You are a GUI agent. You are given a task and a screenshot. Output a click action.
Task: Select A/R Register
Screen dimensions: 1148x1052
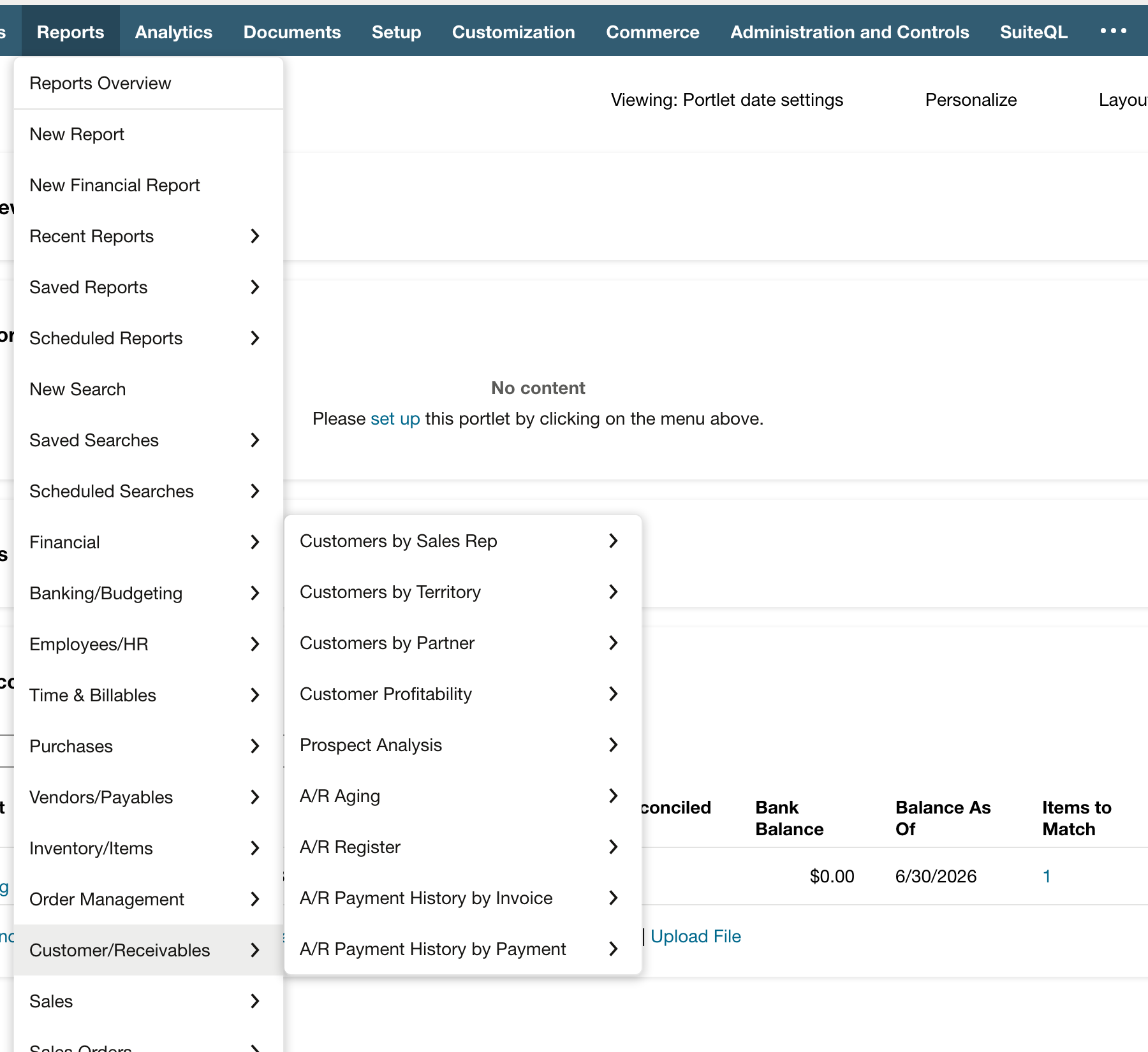(x=463, y=847)
